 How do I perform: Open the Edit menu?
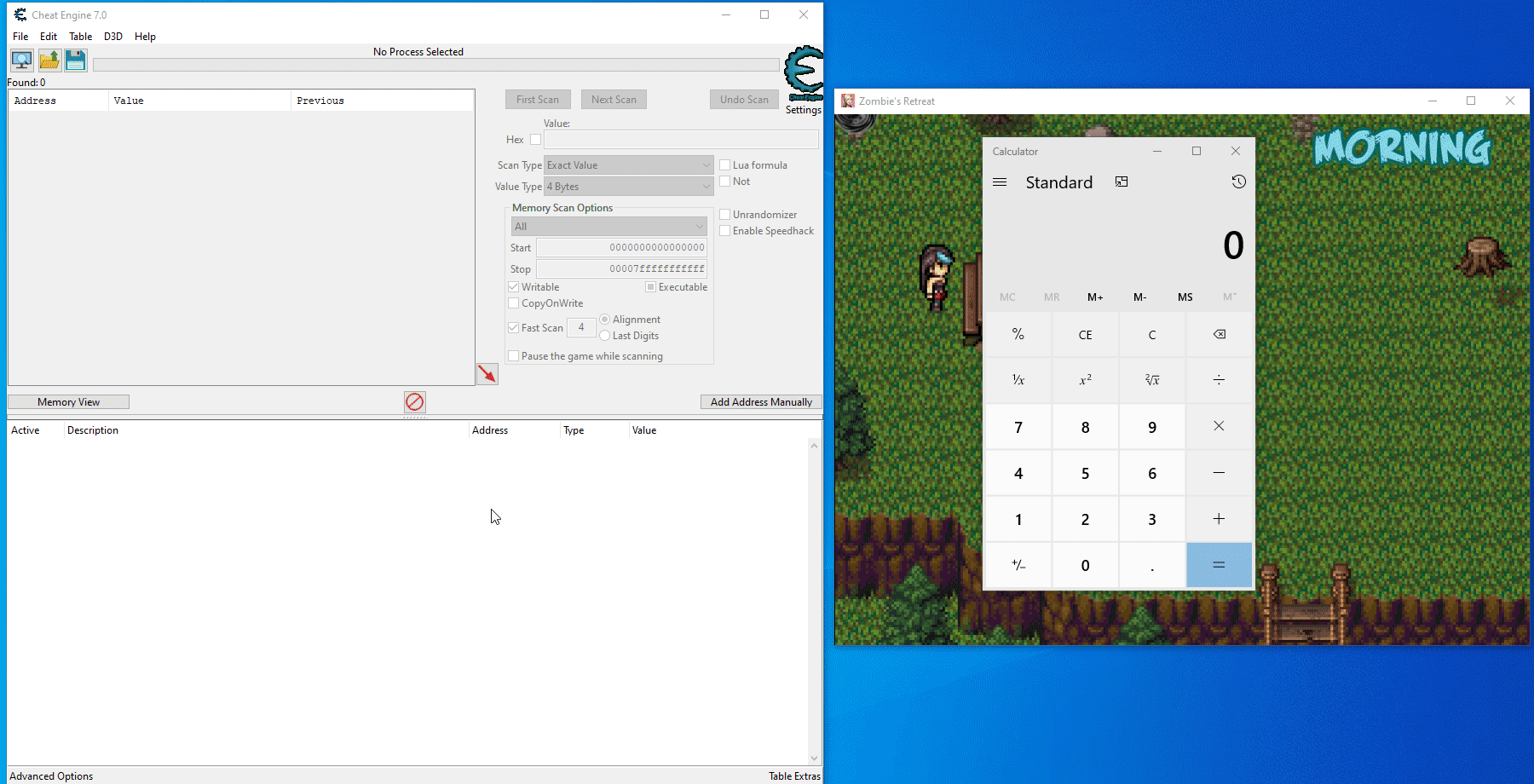49,37
